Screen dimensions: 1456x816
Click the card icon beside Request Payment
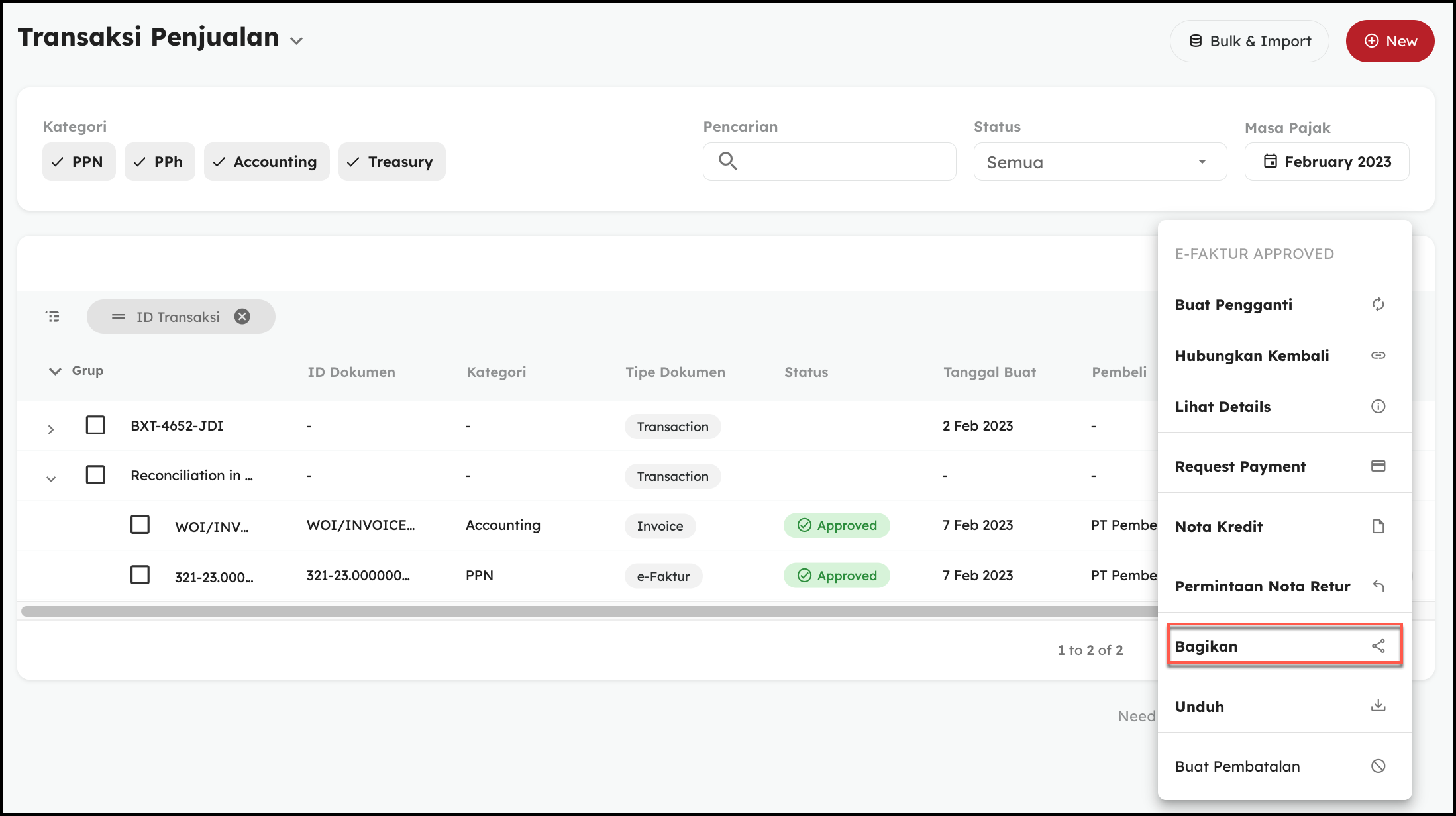click(x=1378, y=466)
